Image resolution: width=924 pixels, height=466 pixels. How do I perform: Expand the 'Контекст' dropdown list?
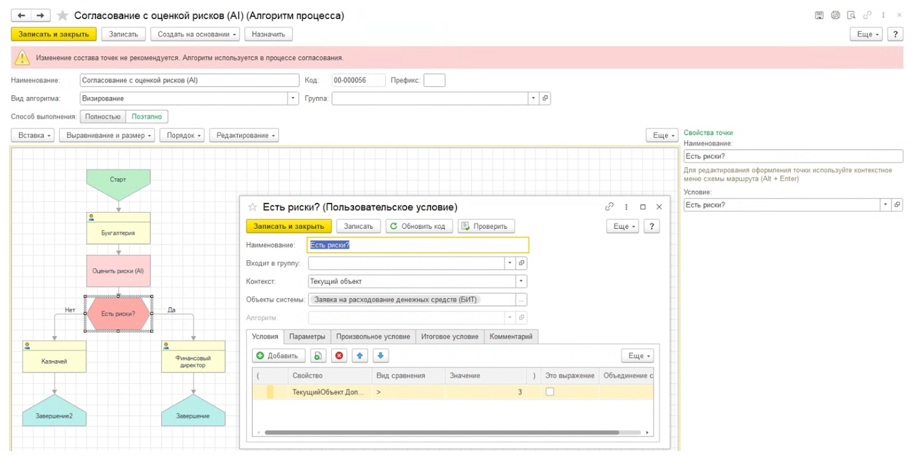pos(521,281)
